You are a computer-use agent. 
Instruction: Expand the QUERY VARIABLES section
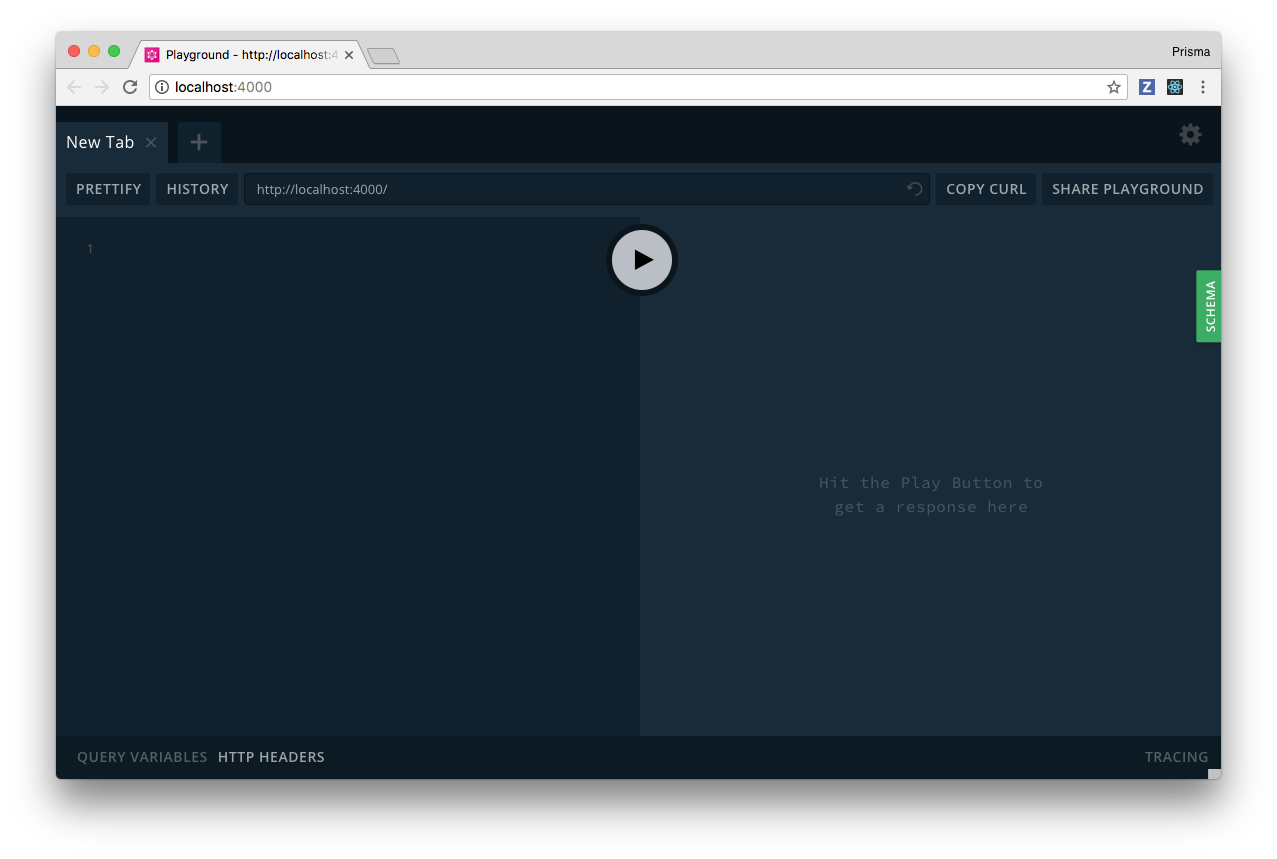coord(142,757)
